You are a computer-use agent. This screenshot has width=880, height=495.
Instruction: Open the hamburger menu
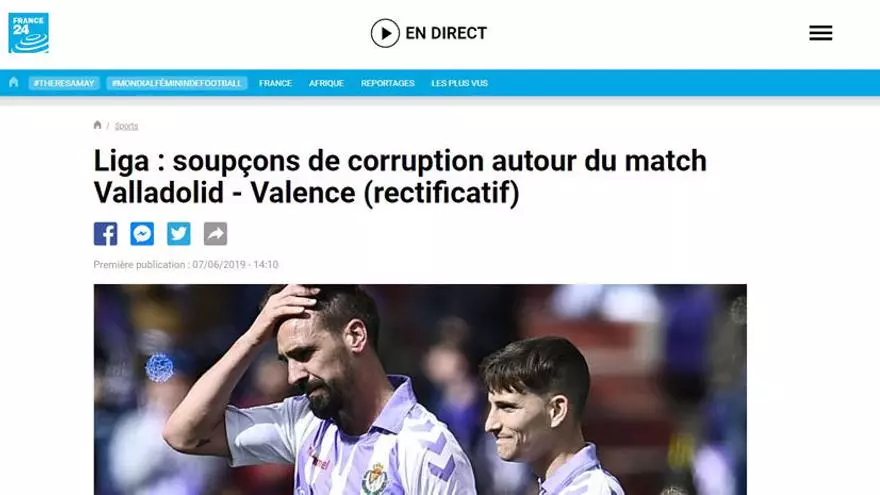tap(821, 33)
